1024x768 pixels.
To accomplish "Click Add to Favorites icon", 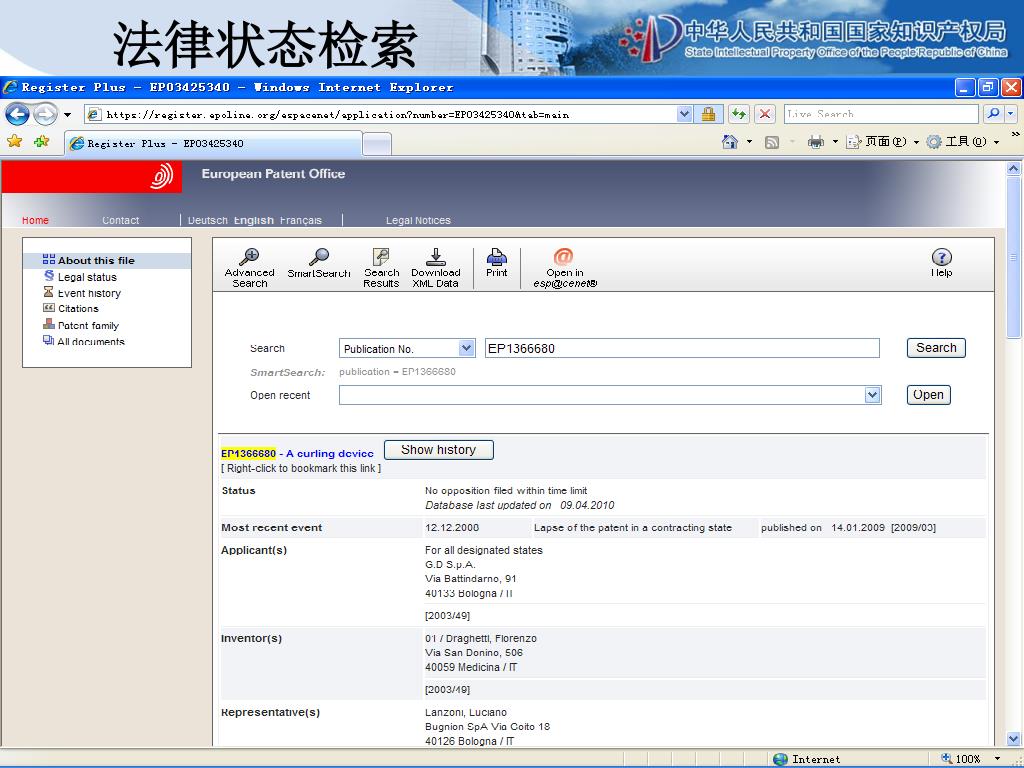I will coord(41,141).
